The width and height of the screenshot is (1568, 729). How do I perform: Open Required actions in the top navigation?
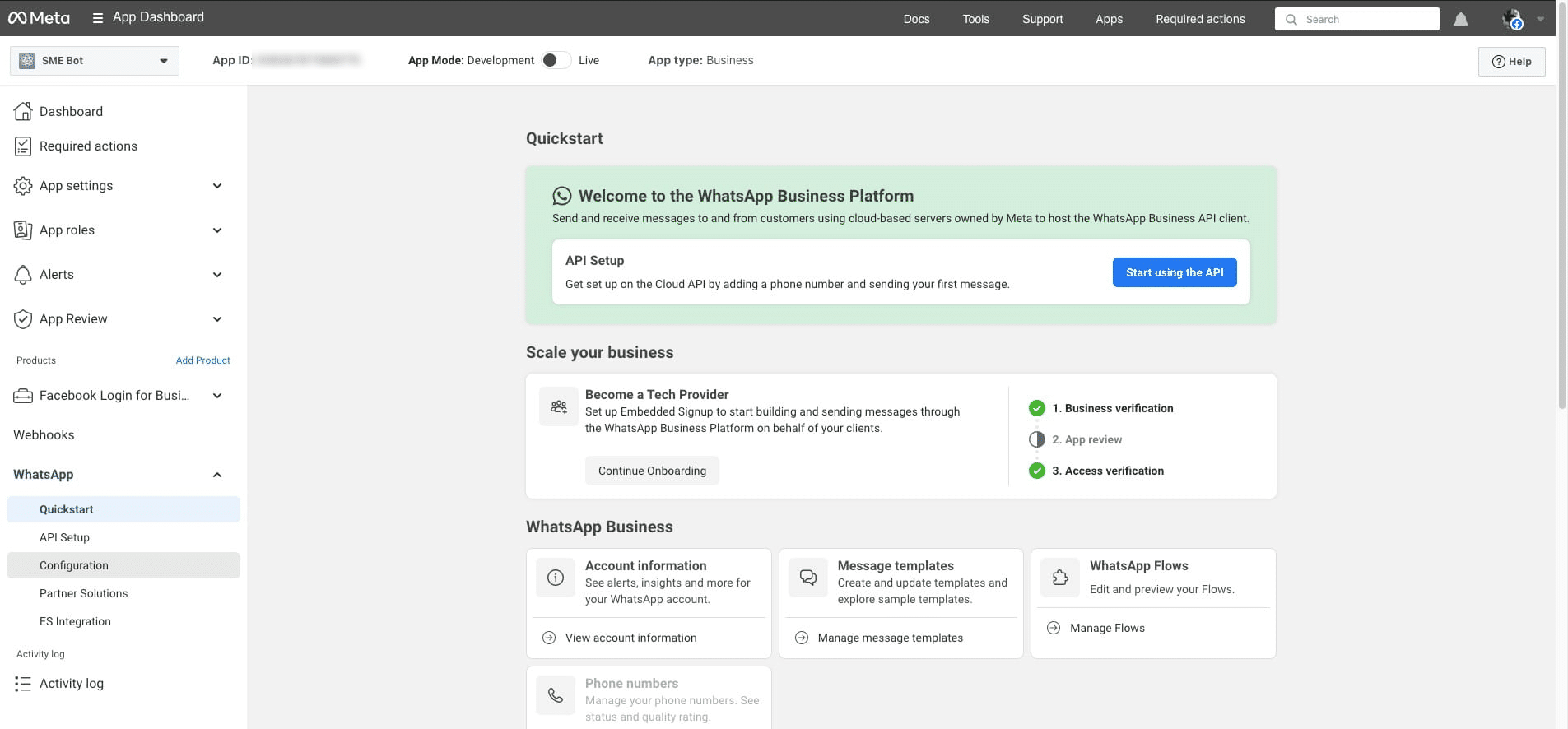click(x=1200, y=19)
